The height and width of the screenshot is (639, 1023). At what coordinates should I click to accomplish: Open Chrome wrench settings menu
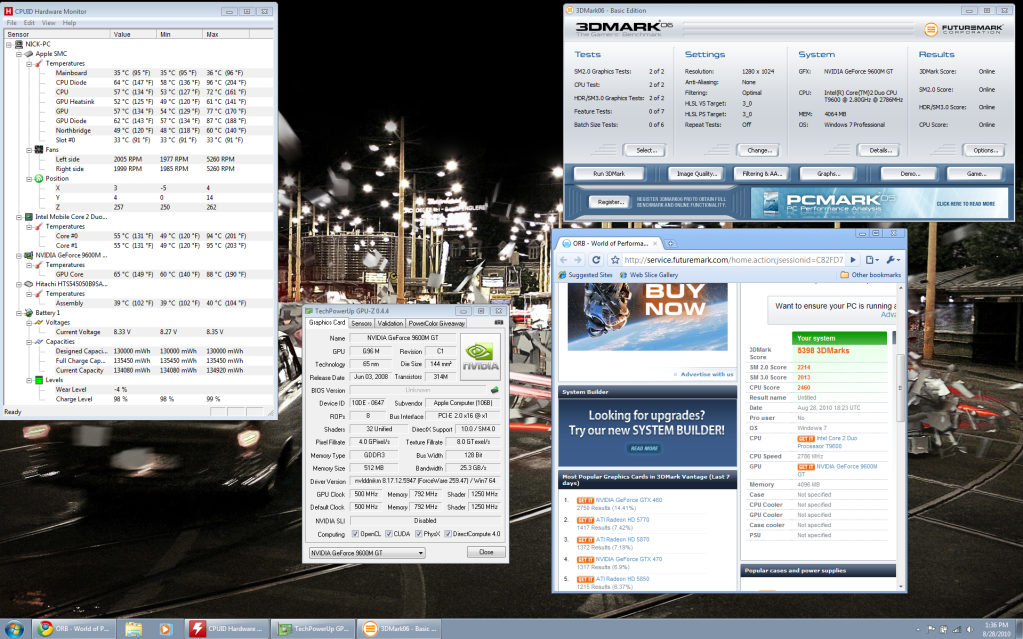coord(893,260)
